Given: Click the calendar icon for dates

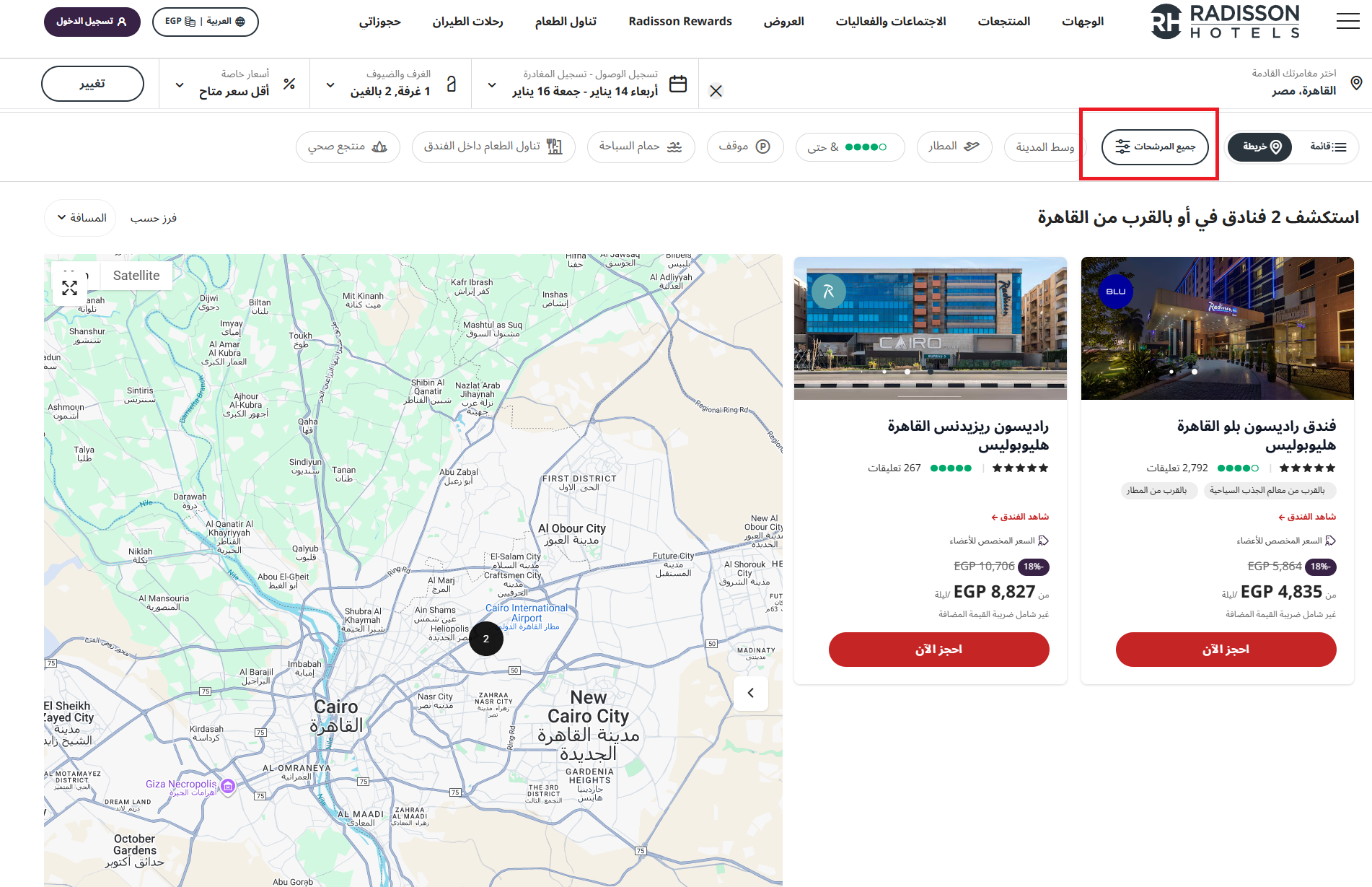Looking at the screenshot, I should point(678,84).
